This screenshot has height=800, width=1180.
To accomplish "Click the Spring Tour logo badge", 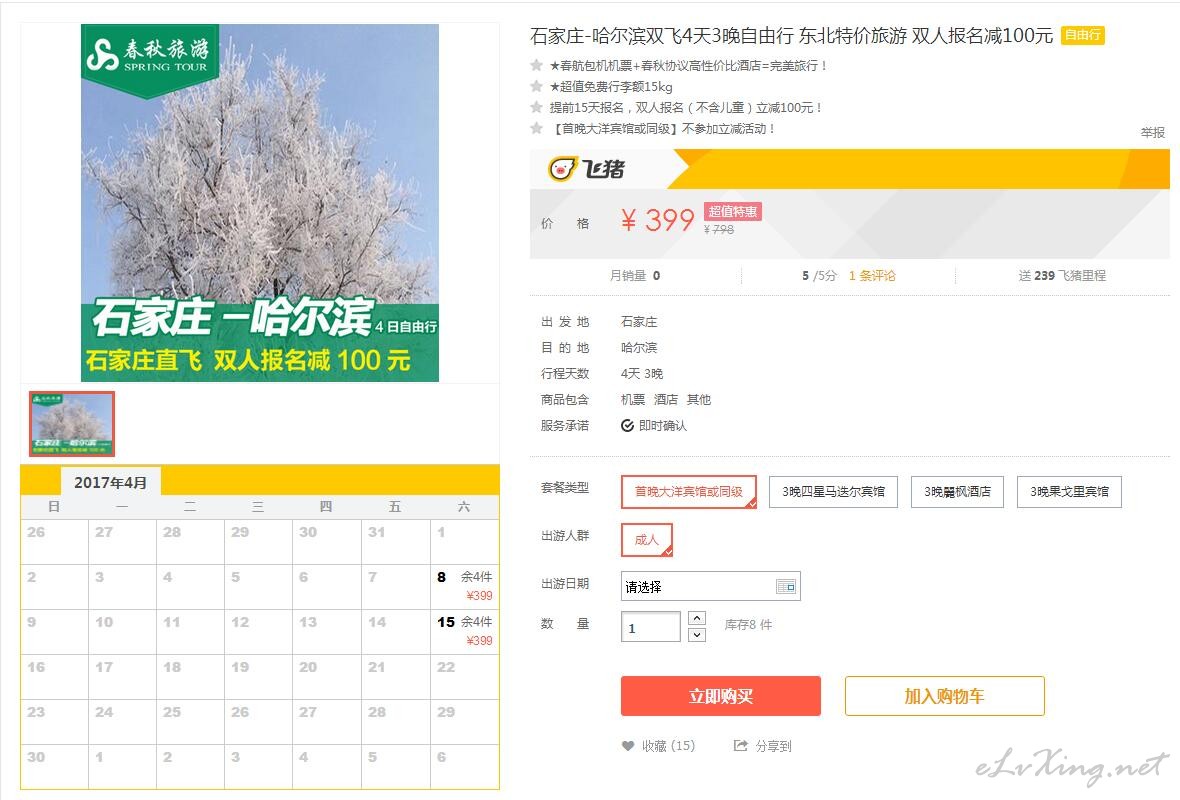I will pyautogui.click(x=150, y=59).
